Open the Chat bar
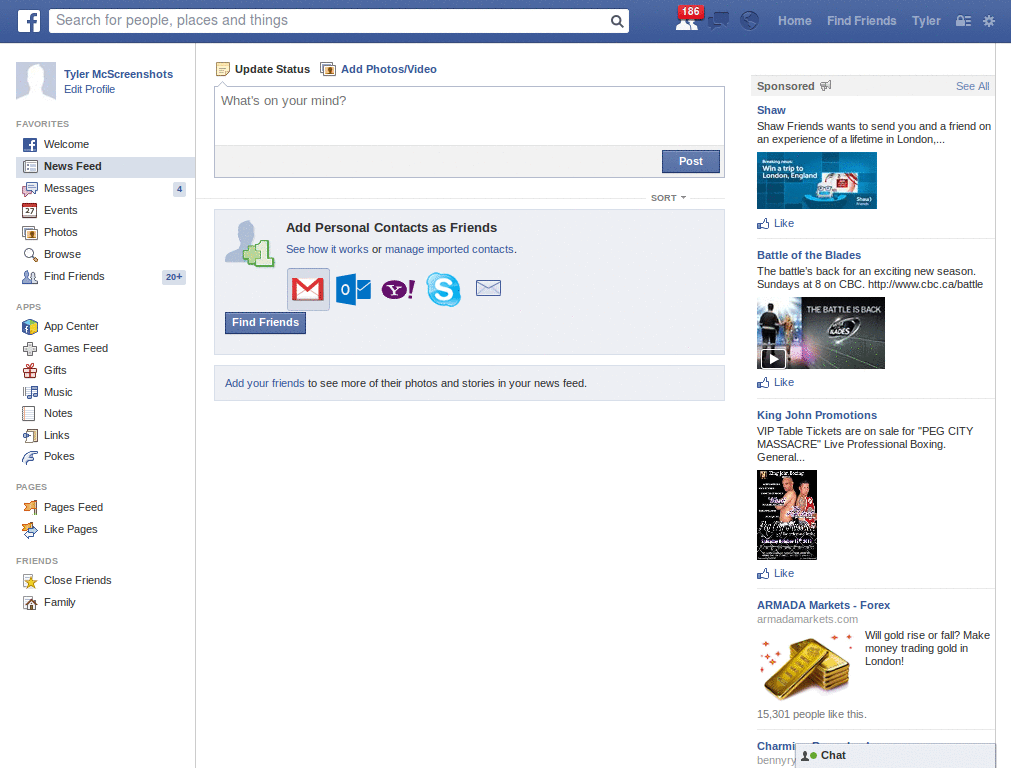The width and height of the screenshot is (1024, 768). (x=895, y=756)
